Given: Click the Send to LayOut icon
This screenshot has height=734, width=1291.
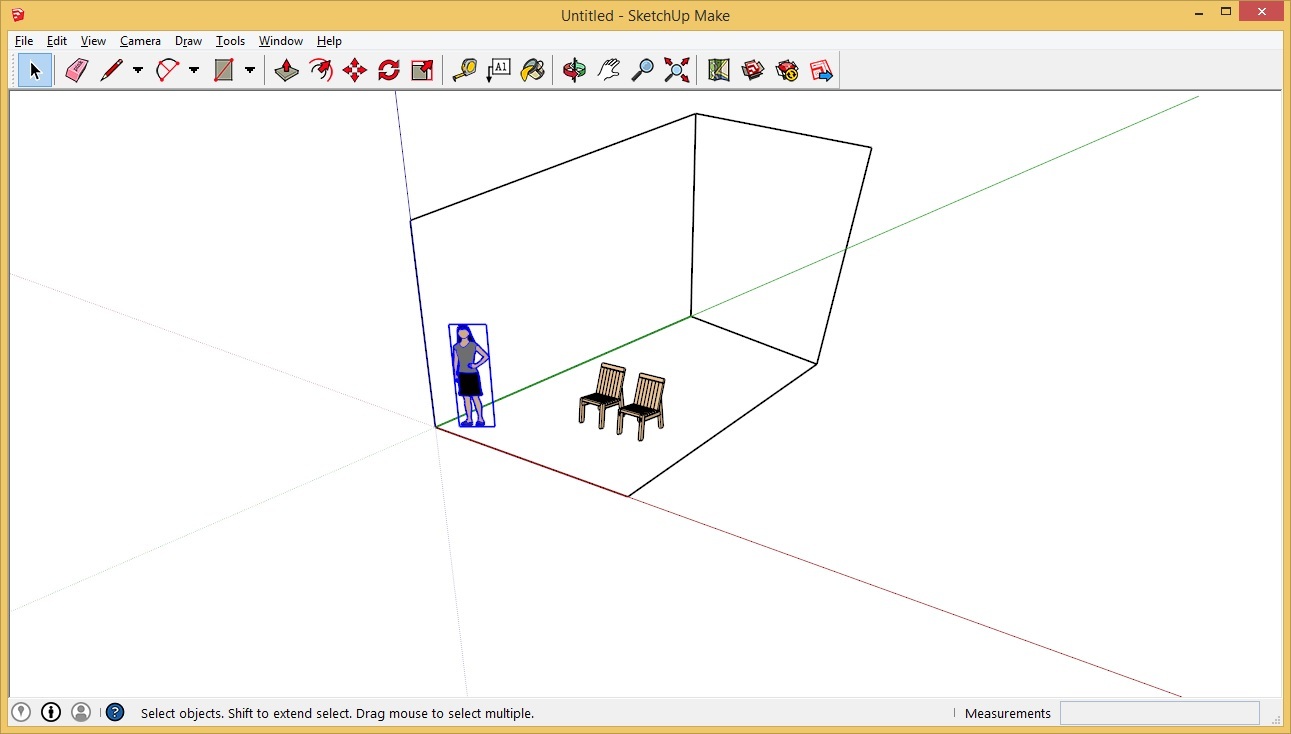Looking at the screenshot, I should [821, 70].
